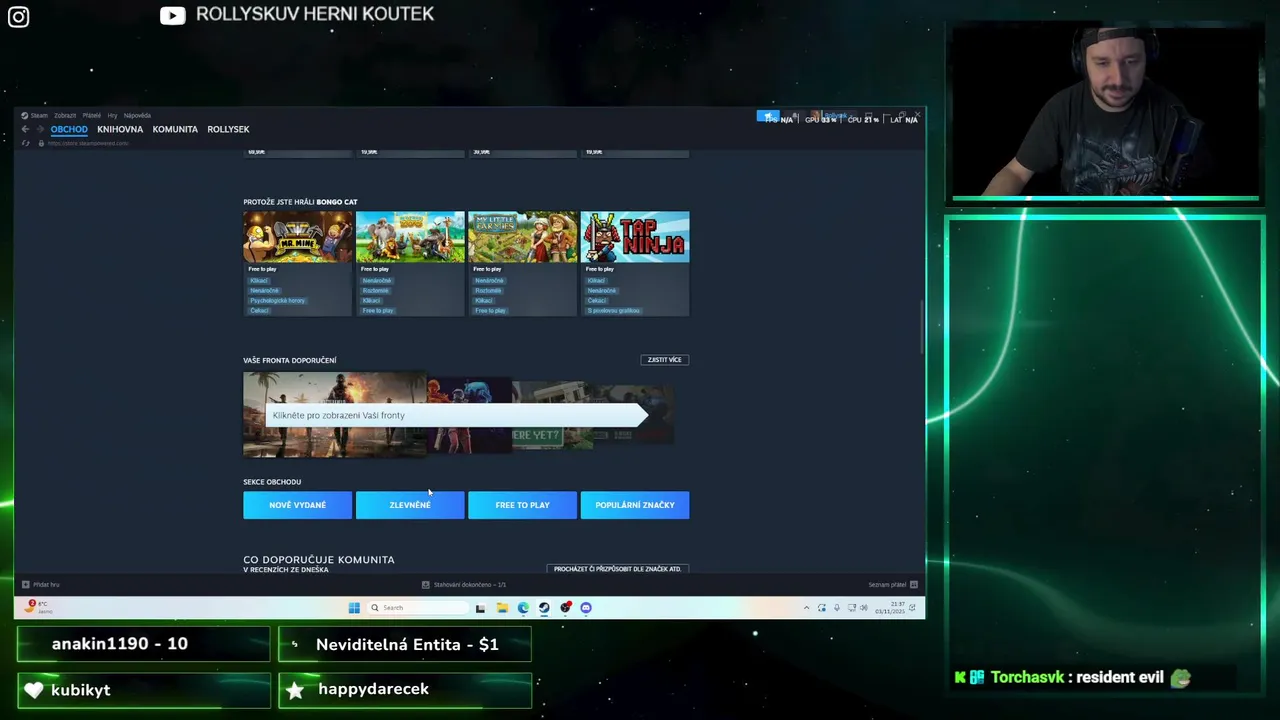1280x720 pixels.
Task: Open the Windows Start menu
Action: pos(354,607)
